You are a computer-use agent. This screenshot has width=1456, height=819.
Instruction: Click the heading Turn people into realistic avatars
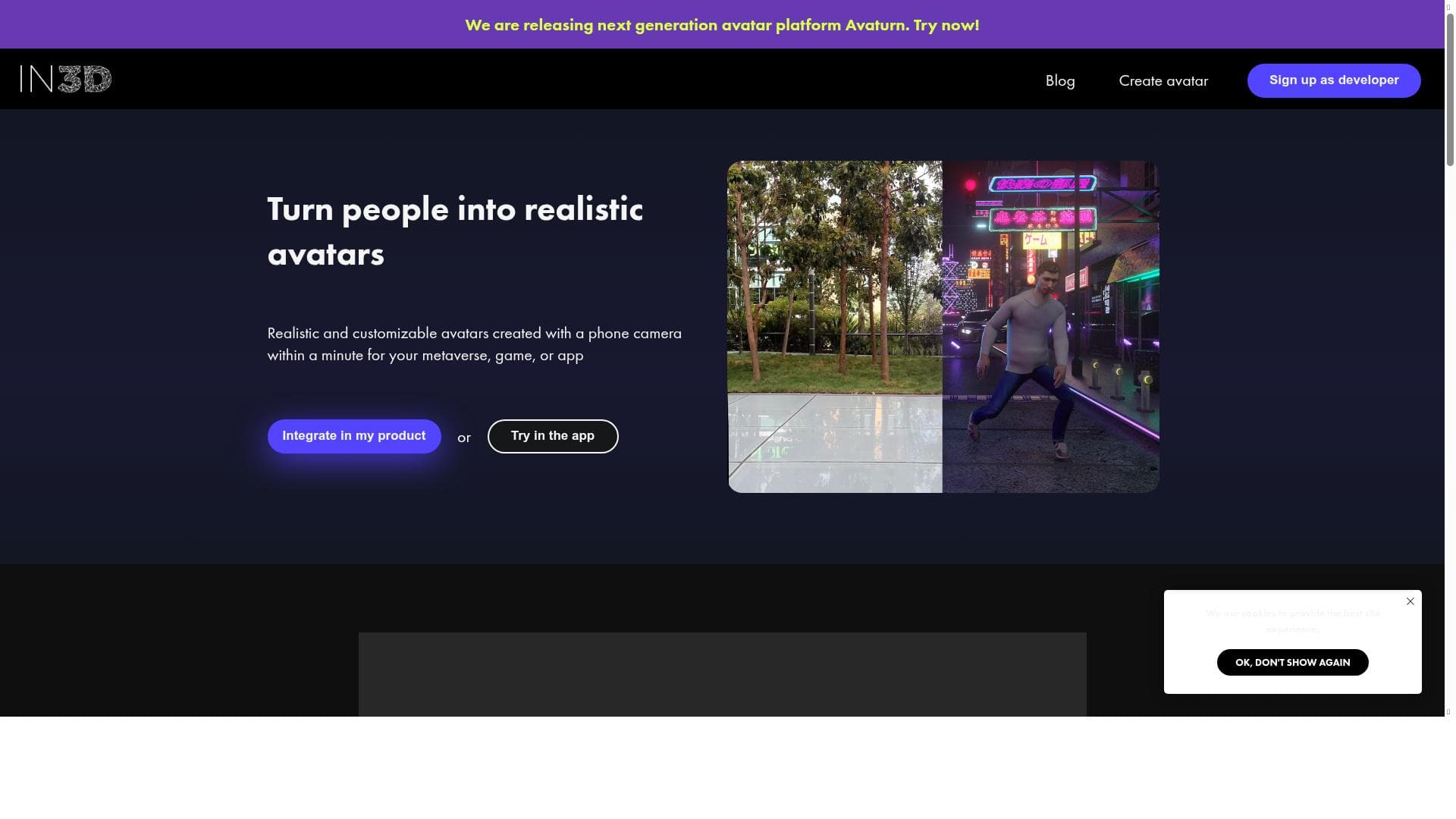[454, 231]
